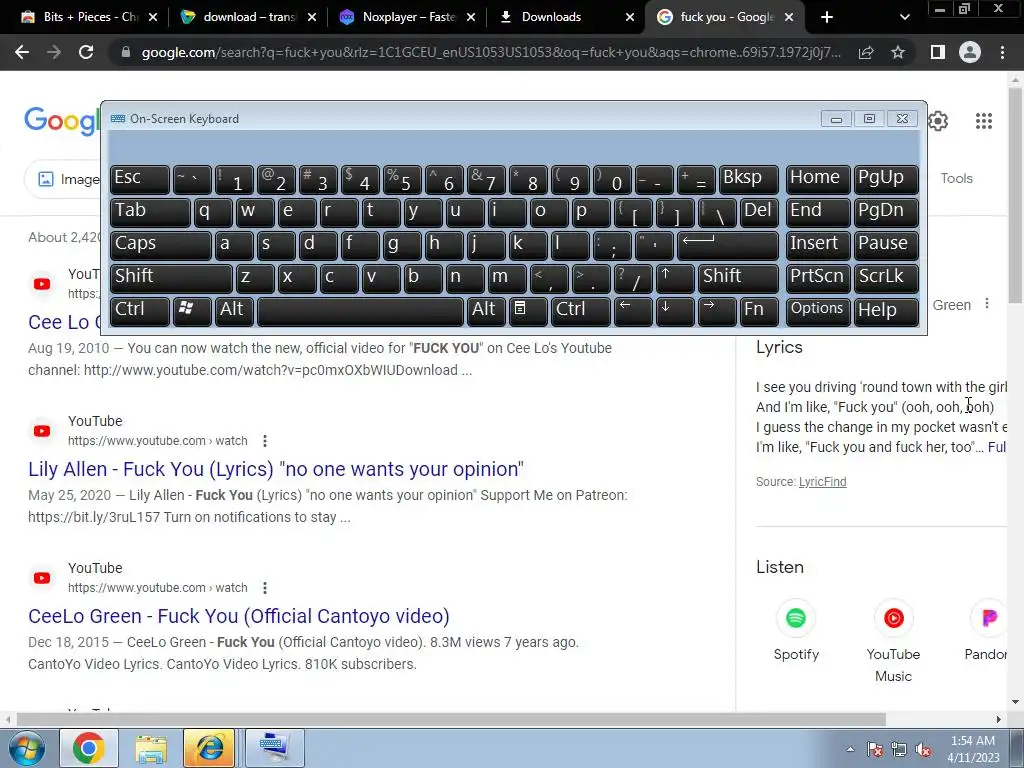Open Chrome from the taskbar
The image size is (1024, 768).
(x=88, y=748)
